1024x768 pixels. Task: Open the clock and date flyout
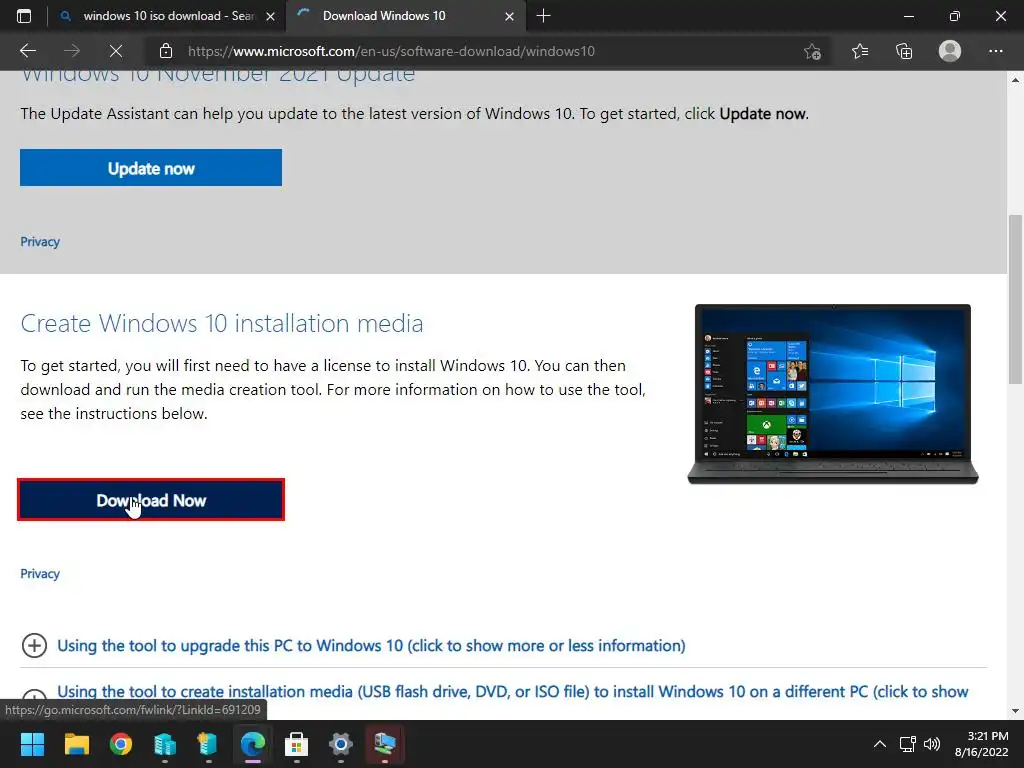click(x=982, y=744)
